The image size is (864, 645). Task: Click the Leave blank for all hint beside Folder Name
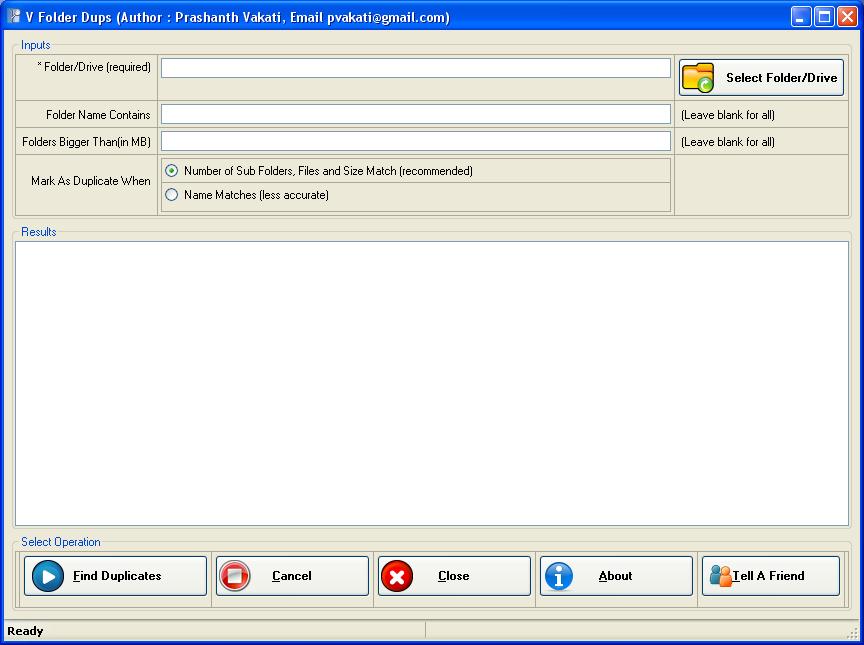click(728, 115)
